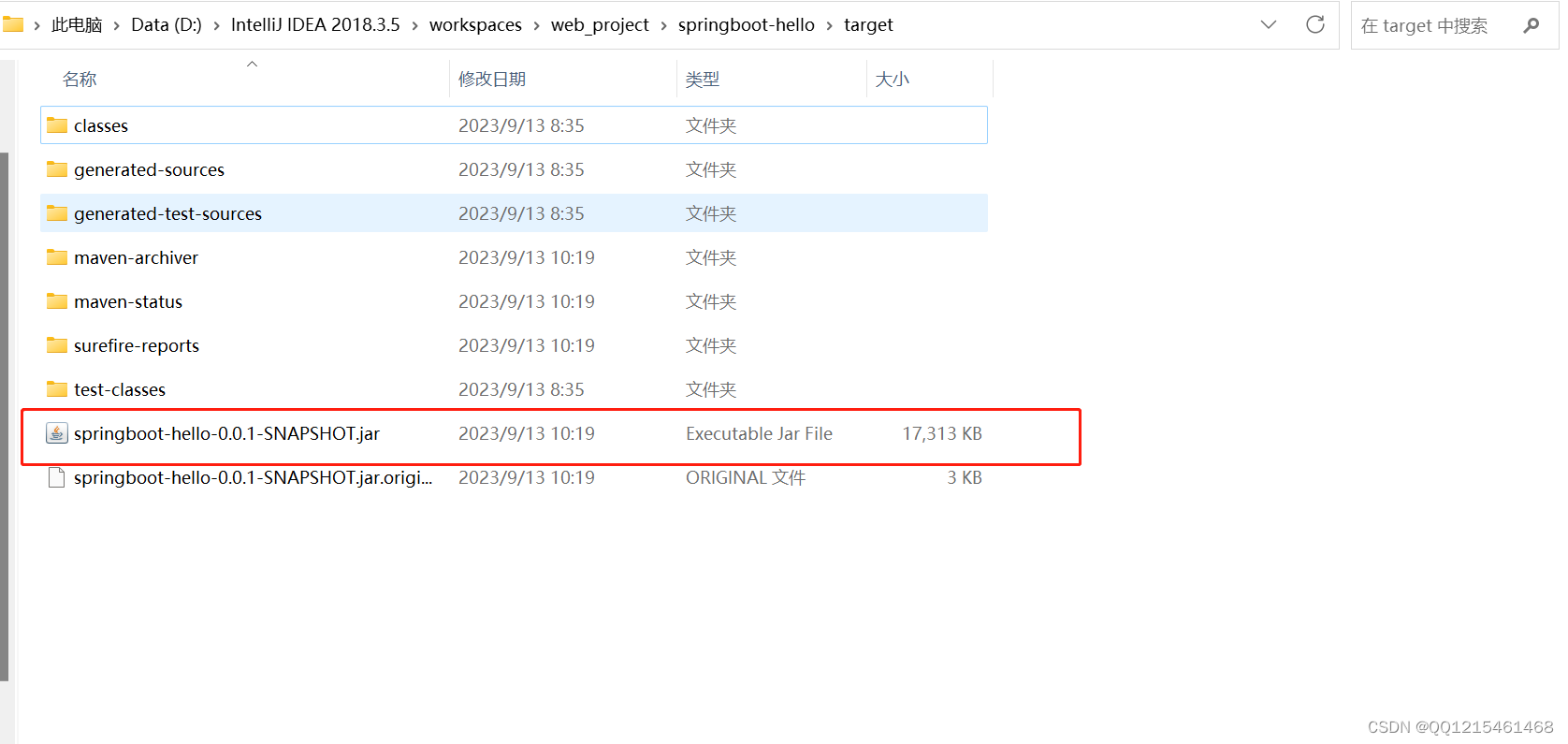Select springboot-hello-0.0.1-SNAPSHOT.jar.origi... file name
The height and width of the screenshot is (744, 1568).
pos(254,477)
